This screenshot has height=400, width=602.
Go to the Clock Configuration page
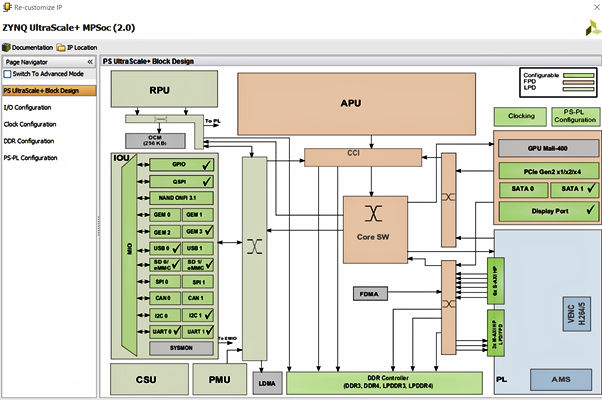(x=29, y=124)
